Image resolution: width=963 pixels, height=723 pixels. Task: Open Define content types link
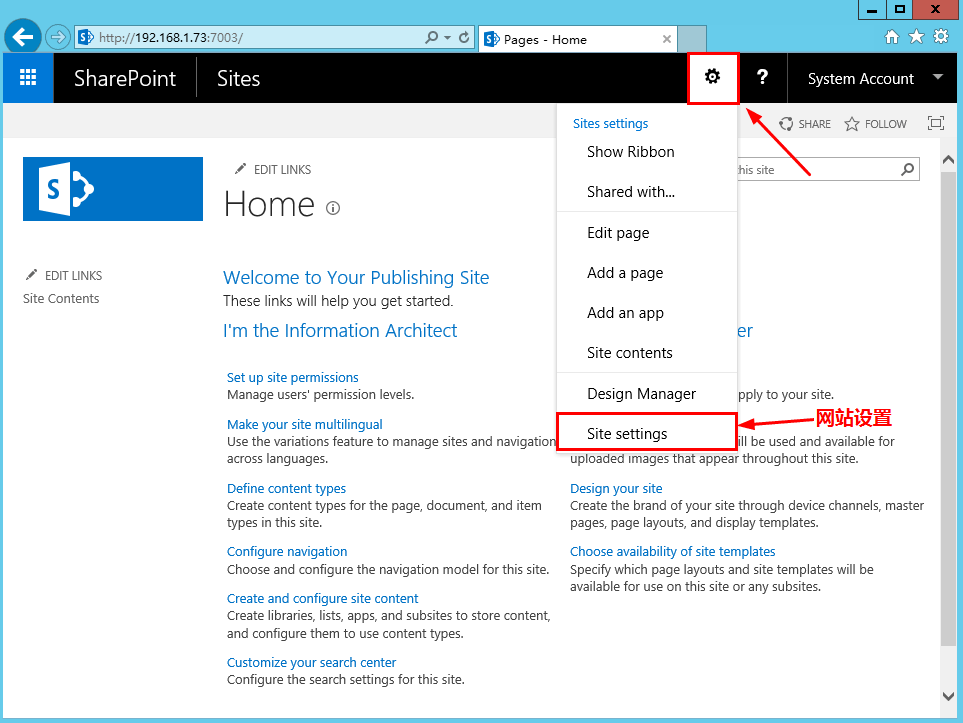pos(286,488)
